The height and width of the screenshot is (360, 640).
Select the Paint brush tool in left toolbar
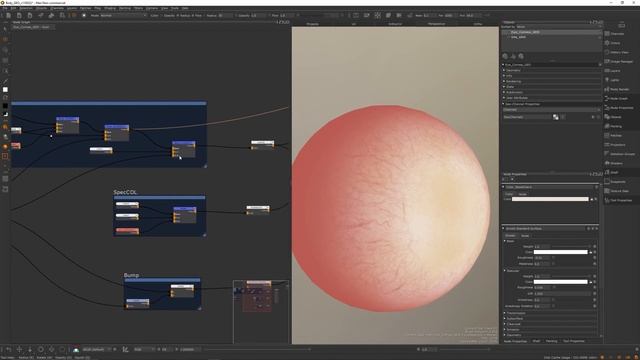tap(5, 81)
